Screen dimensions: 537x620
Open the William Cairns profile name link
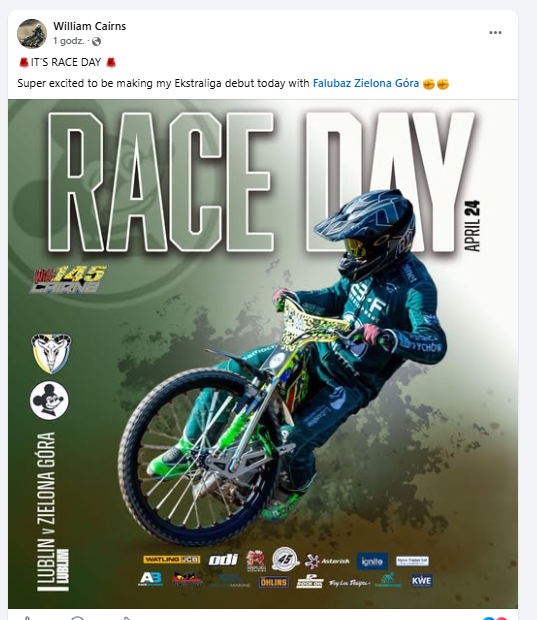pos(89,26)
